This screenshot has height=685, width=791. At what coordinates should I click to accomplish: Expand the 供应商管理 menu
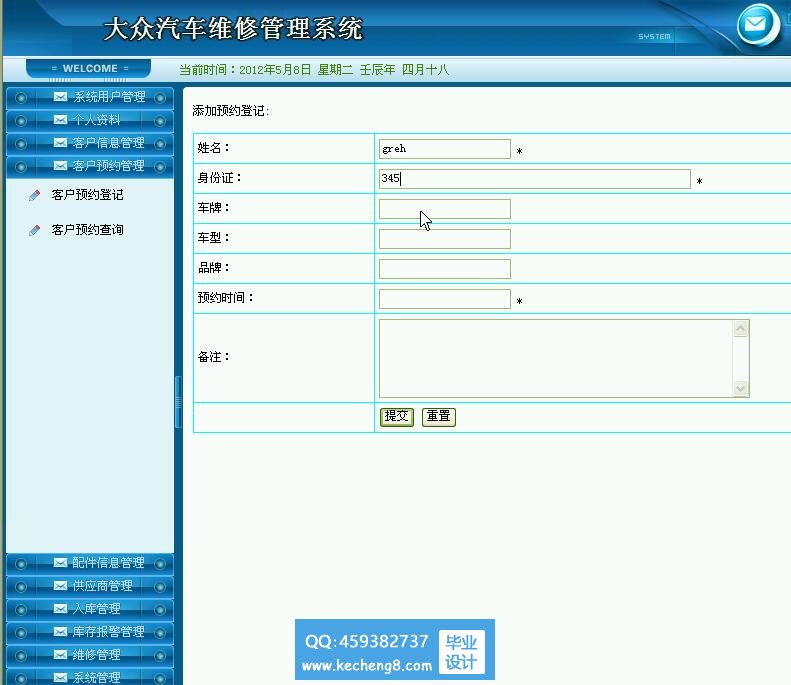tap(90, 587)
